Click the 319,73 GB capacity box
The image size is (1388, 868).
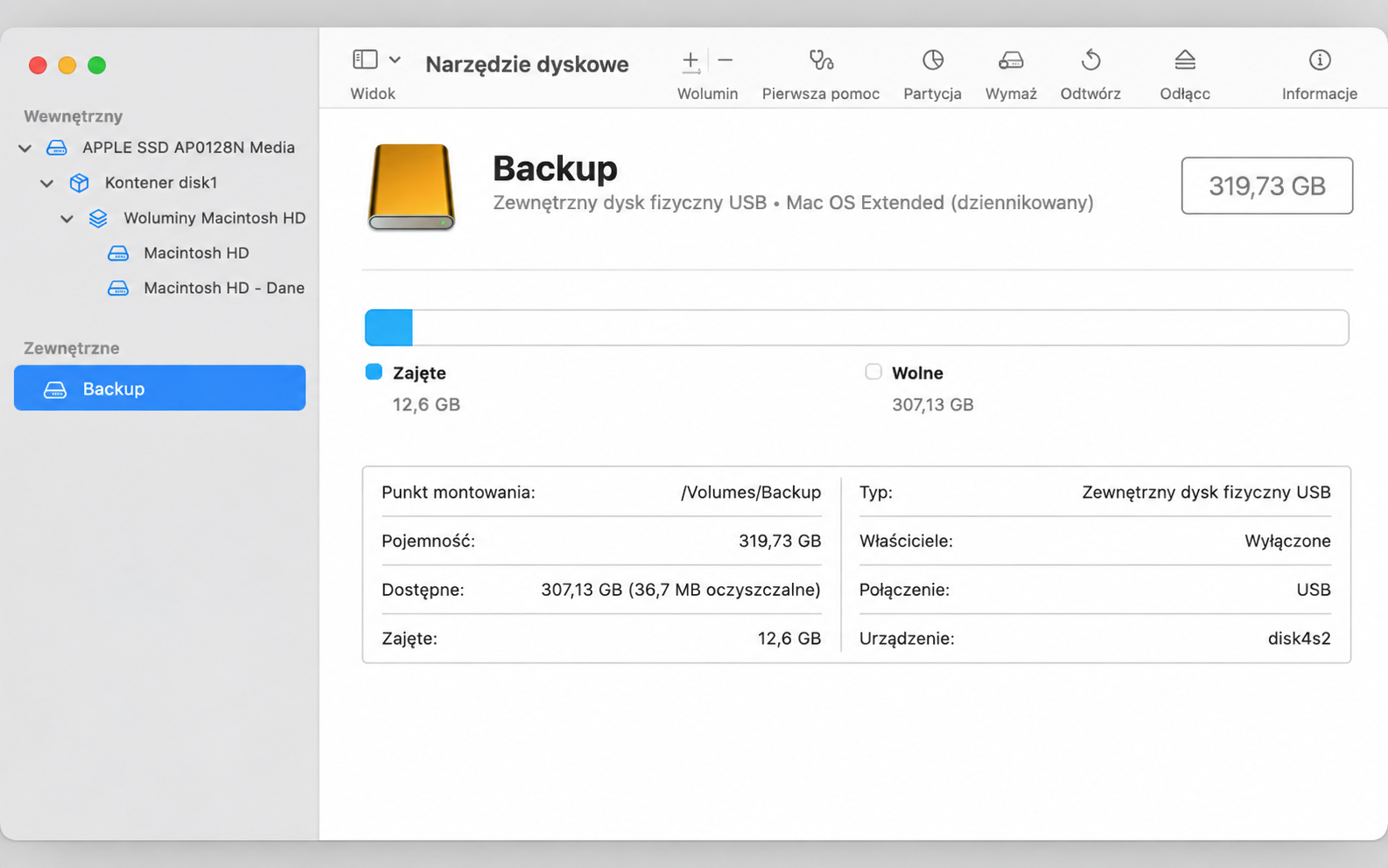[x=1266, y=185]
